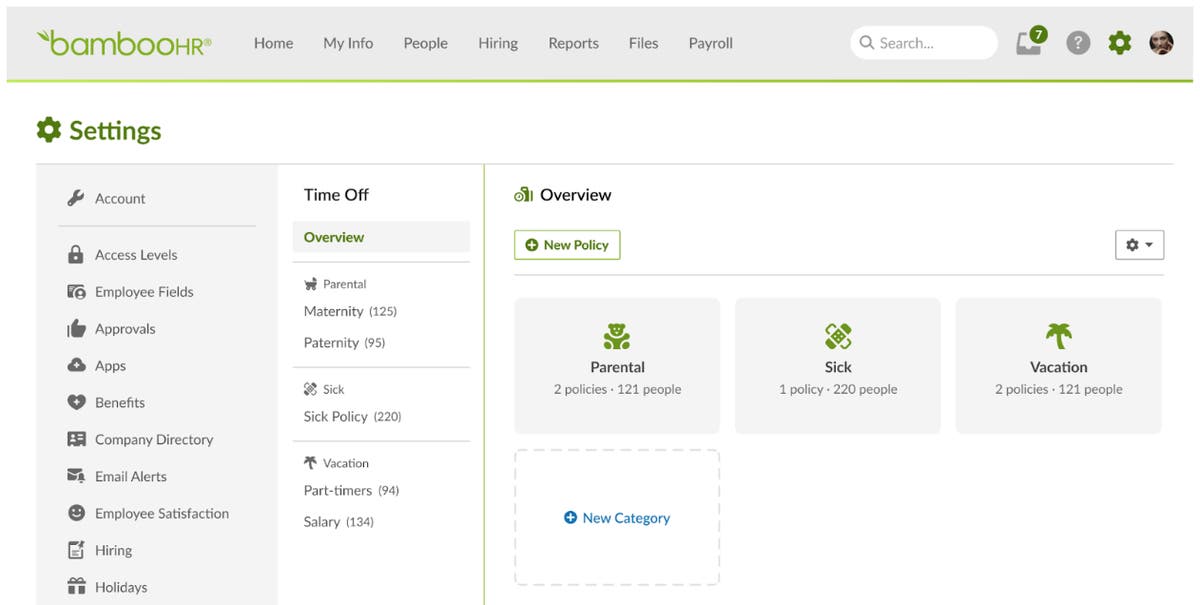
Task: Click the notifications inbox icon
Action: [x=1029, y=44]
